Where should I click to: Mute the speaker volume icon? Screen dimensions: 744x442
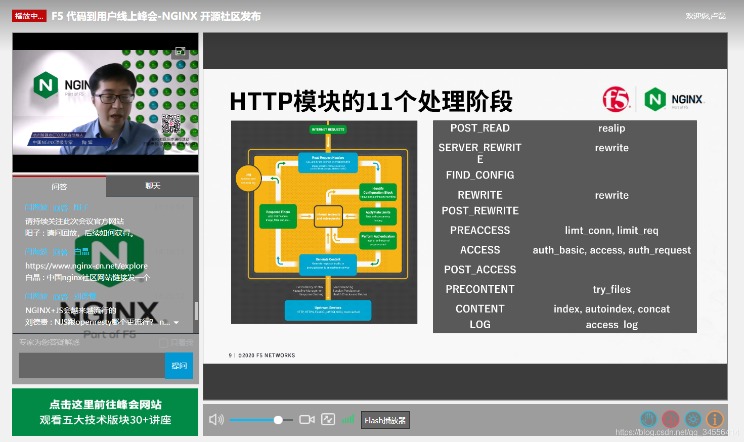point(216,420)
